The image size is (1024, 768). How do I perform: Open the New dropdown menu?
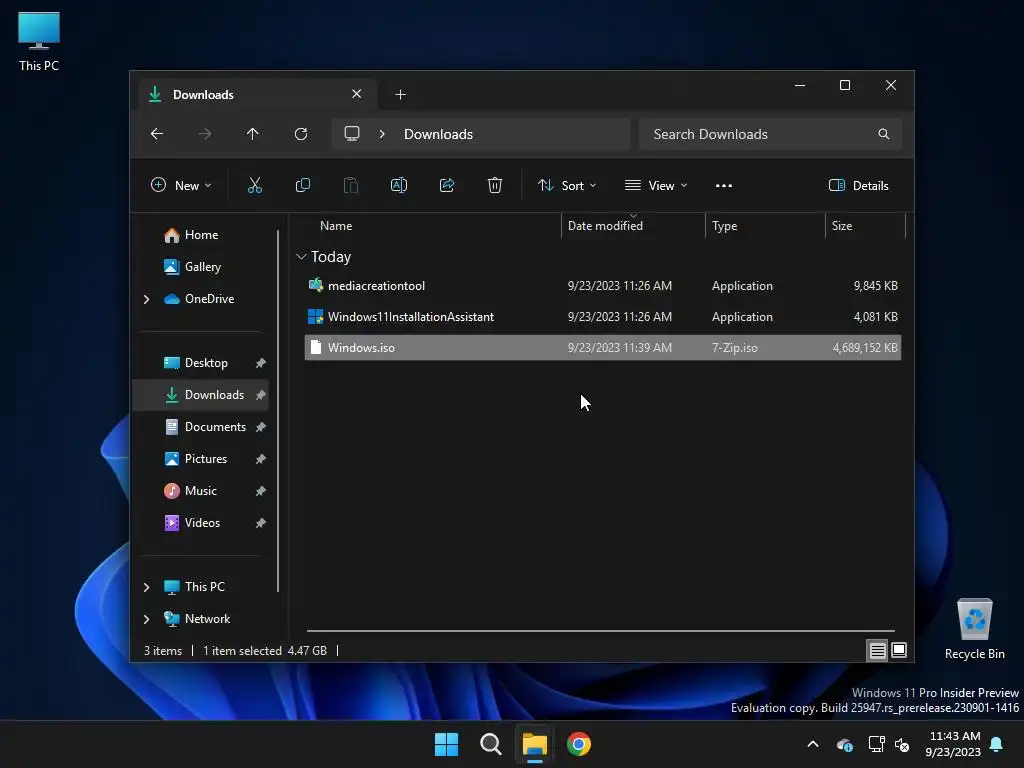(x=181, y=185)
